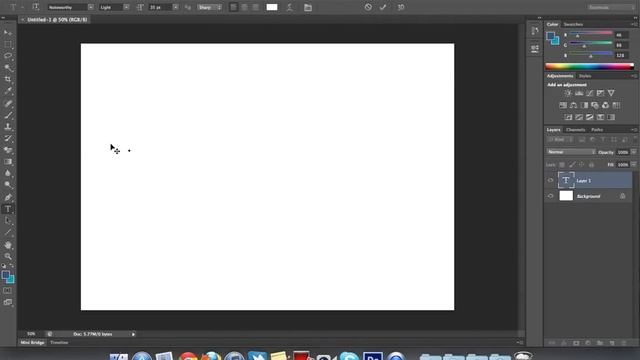The height and width of the screenshot is (360, 640).
Task: Select the Line shape tool
Action: pyautogui.click(x=8, y=233)
